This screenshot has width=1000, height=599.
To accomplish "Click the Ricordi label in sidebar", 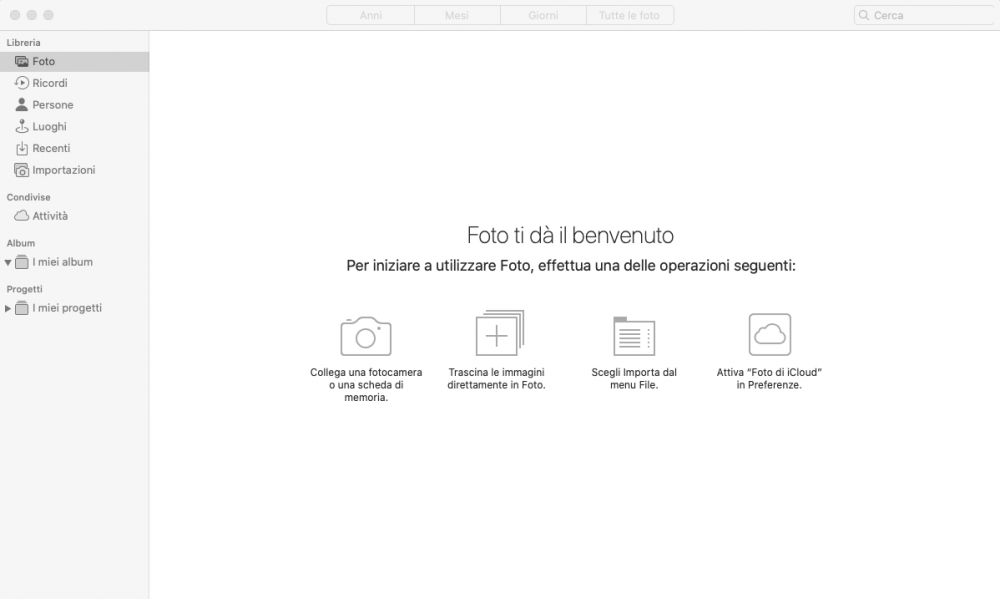I will click(x=50, y=83).
